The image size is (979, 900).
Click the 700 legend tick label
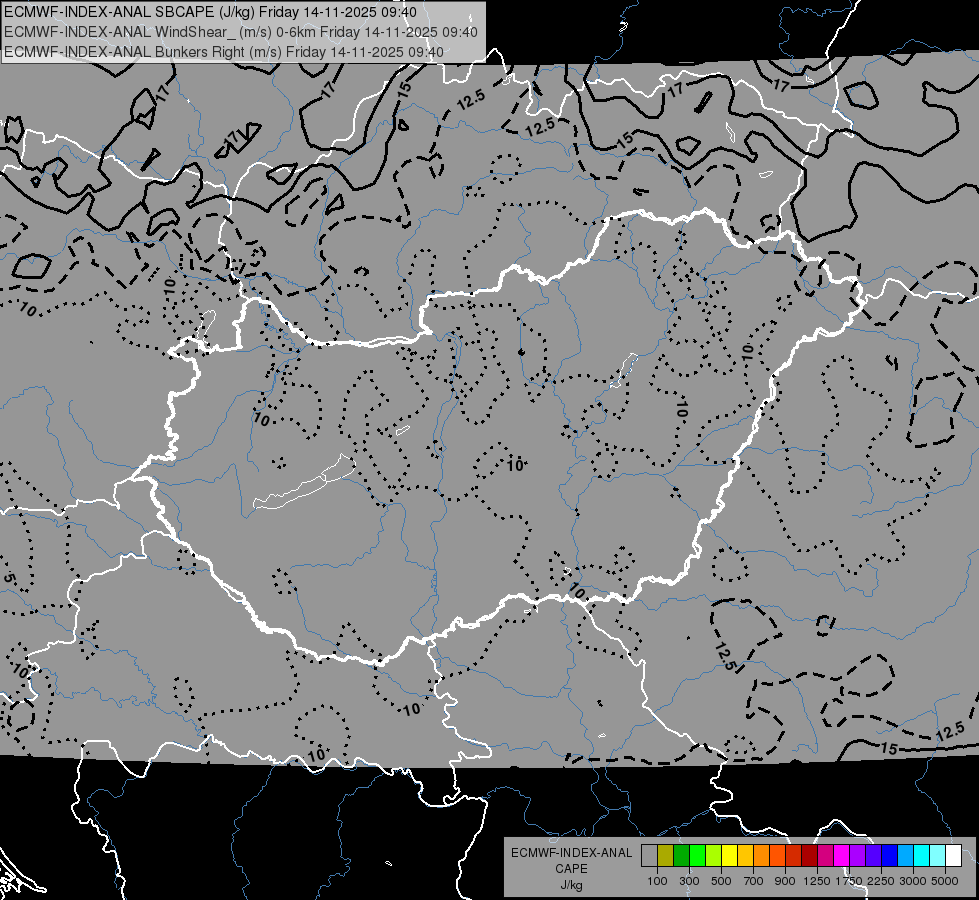click(754, 881)
